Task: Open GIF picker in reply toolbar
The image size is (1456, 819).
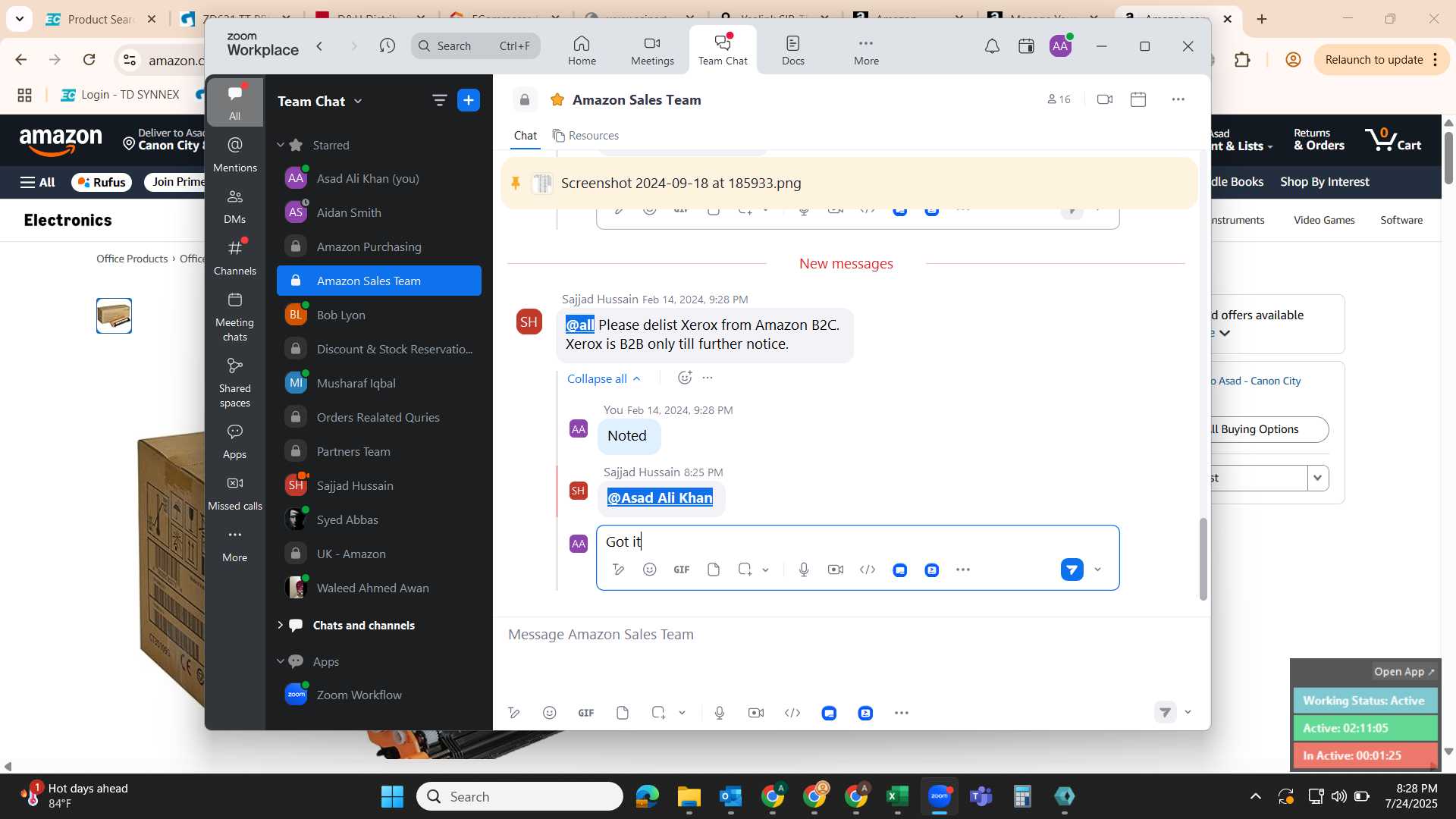Action: coord(682,570)
